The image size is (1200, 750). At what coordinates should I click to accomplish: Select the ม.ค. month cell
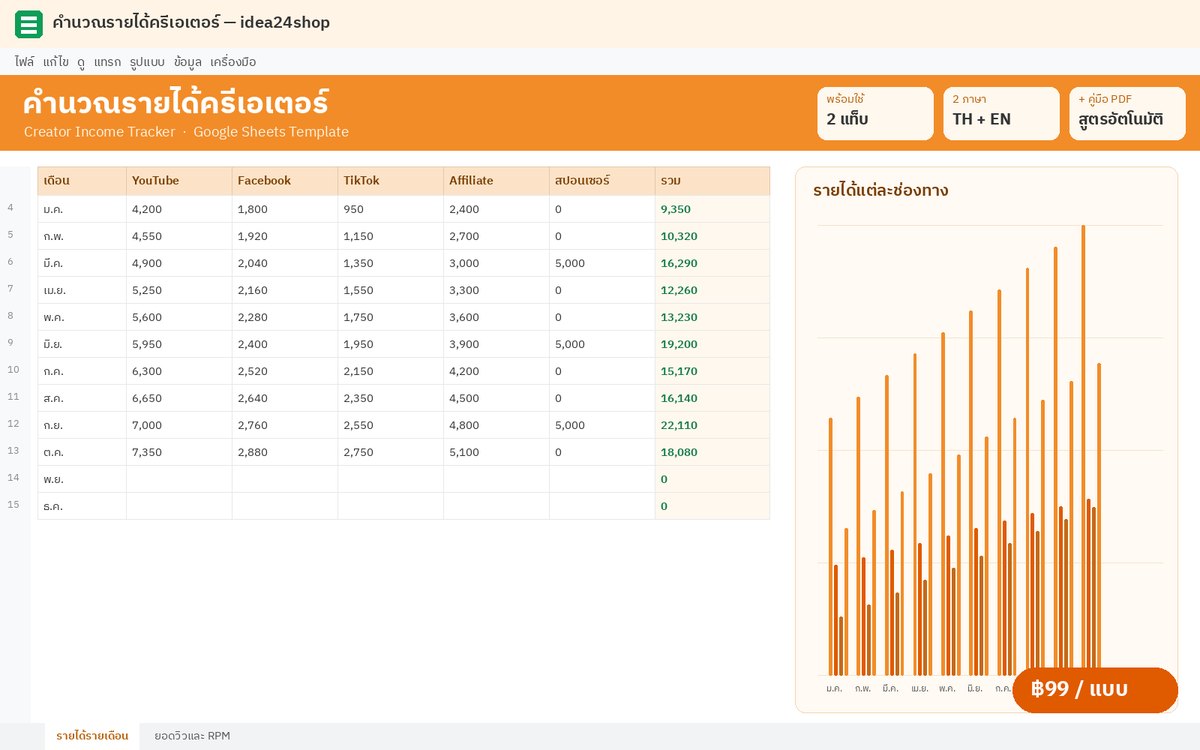coord(82,209)
